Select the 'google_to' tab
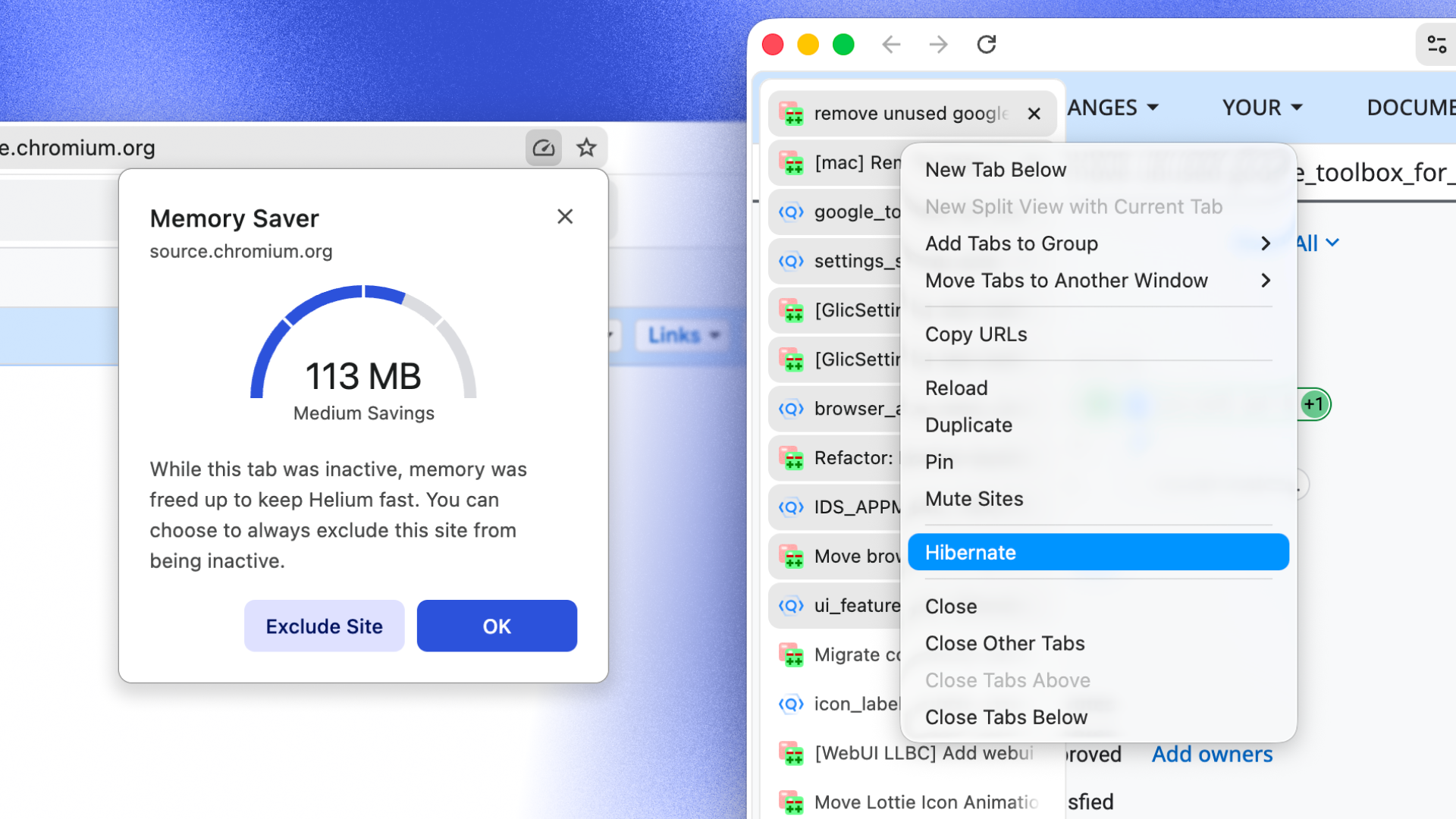The image size is (1456, 819). (x=835, y=212)
